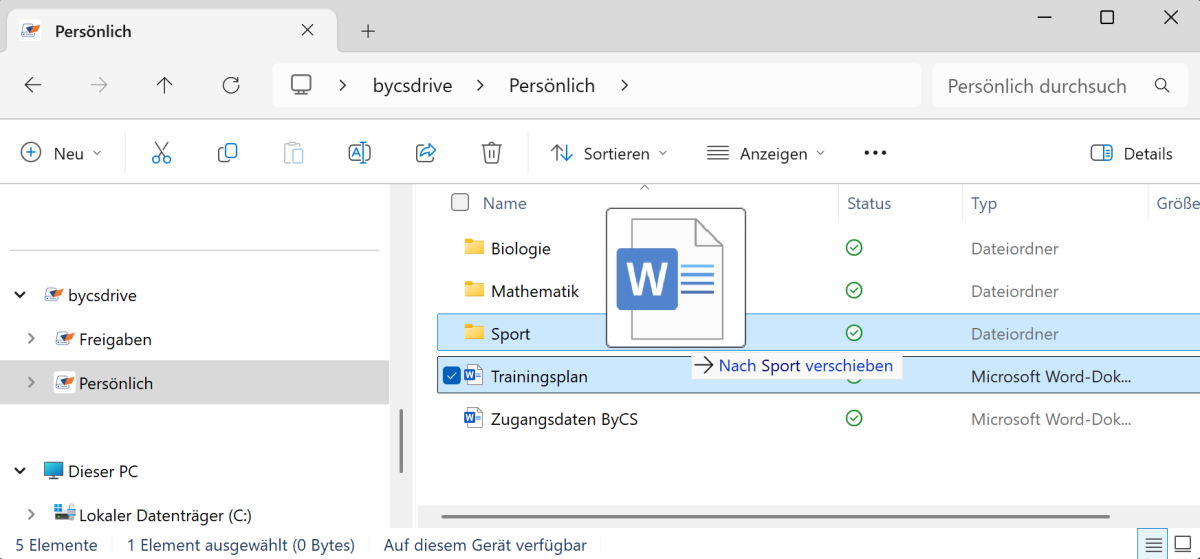
Task: Uncheck the Trainingsplan file checkbox
Action: (x=451, y=376)
